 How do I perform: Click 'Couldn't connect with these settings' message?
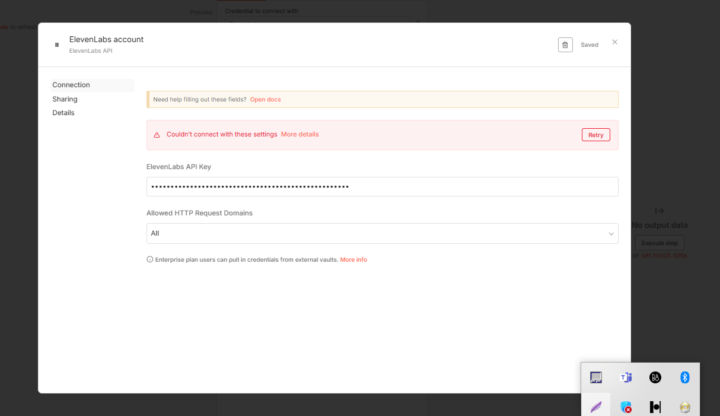coord(221,135)
